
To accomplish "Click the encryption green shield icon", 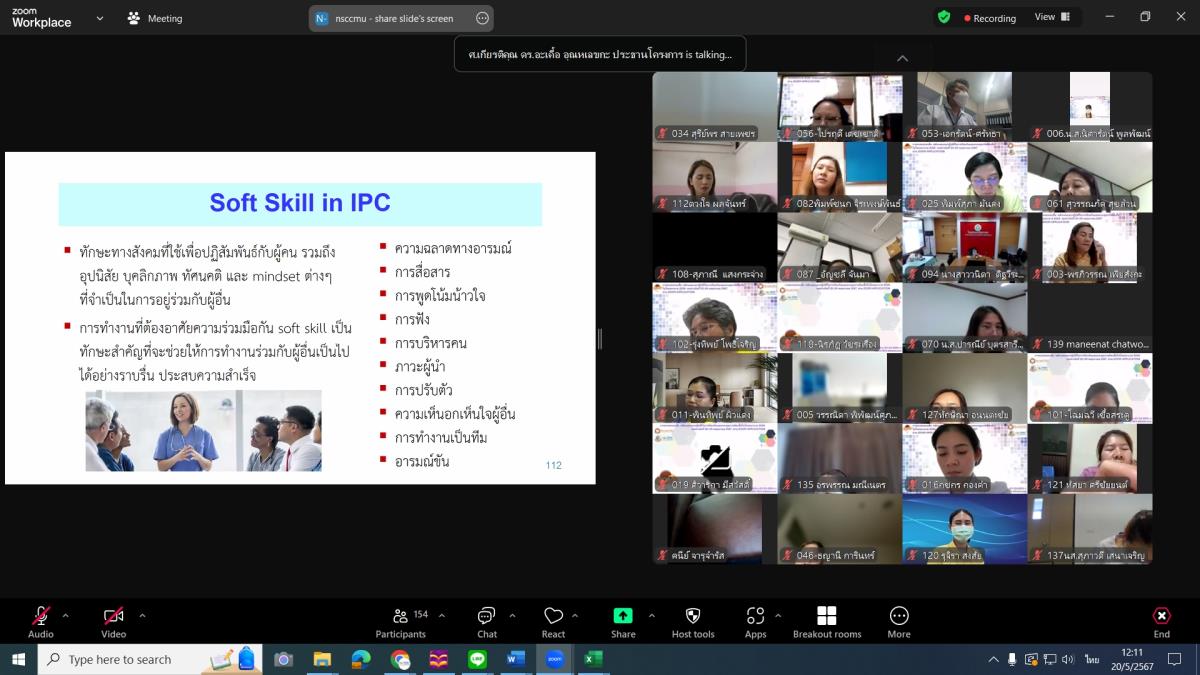I will pos(944,17).
